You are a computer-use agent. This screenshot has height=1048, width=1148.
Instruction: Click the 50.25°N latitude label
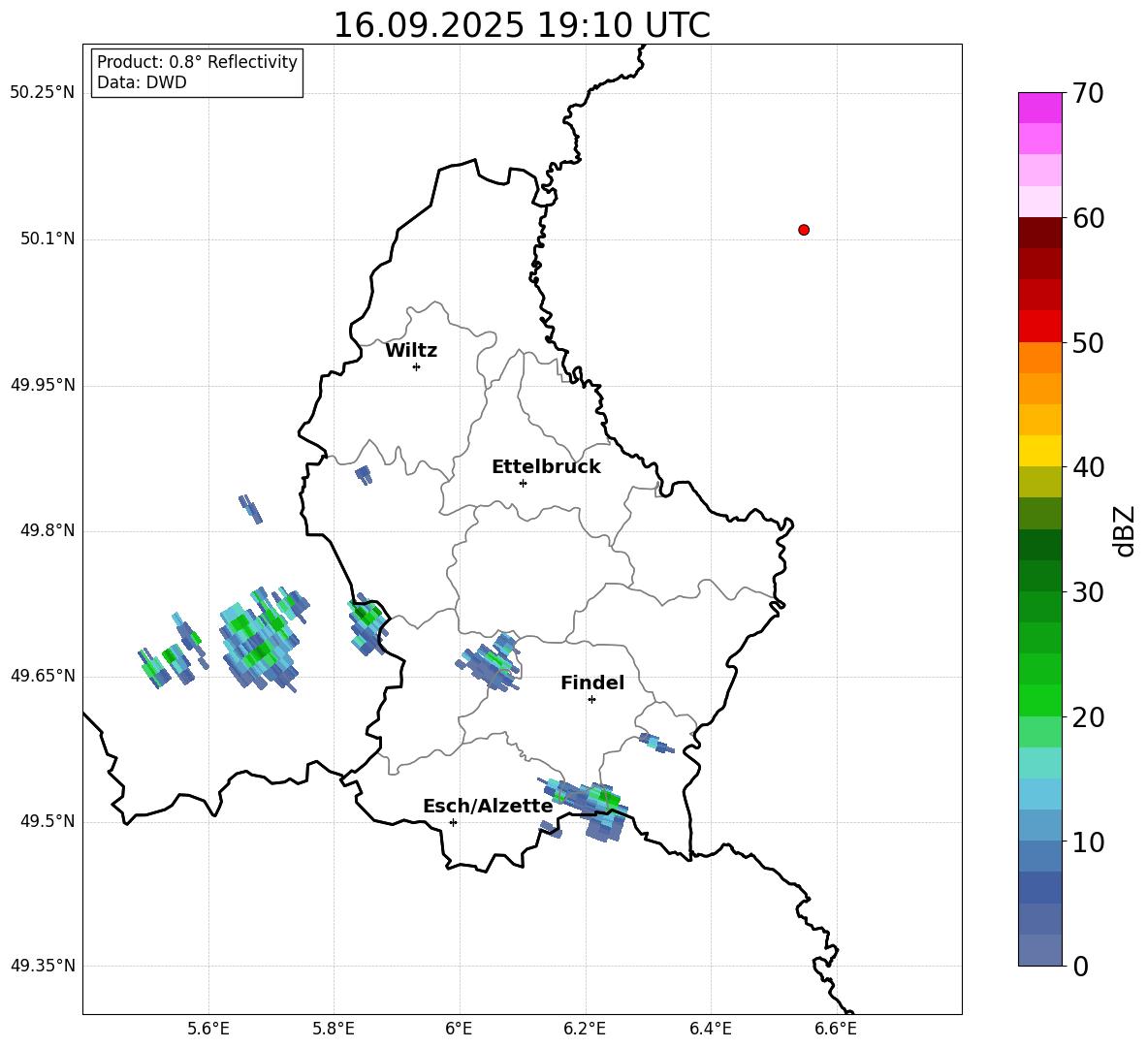[x=43, y=93]
